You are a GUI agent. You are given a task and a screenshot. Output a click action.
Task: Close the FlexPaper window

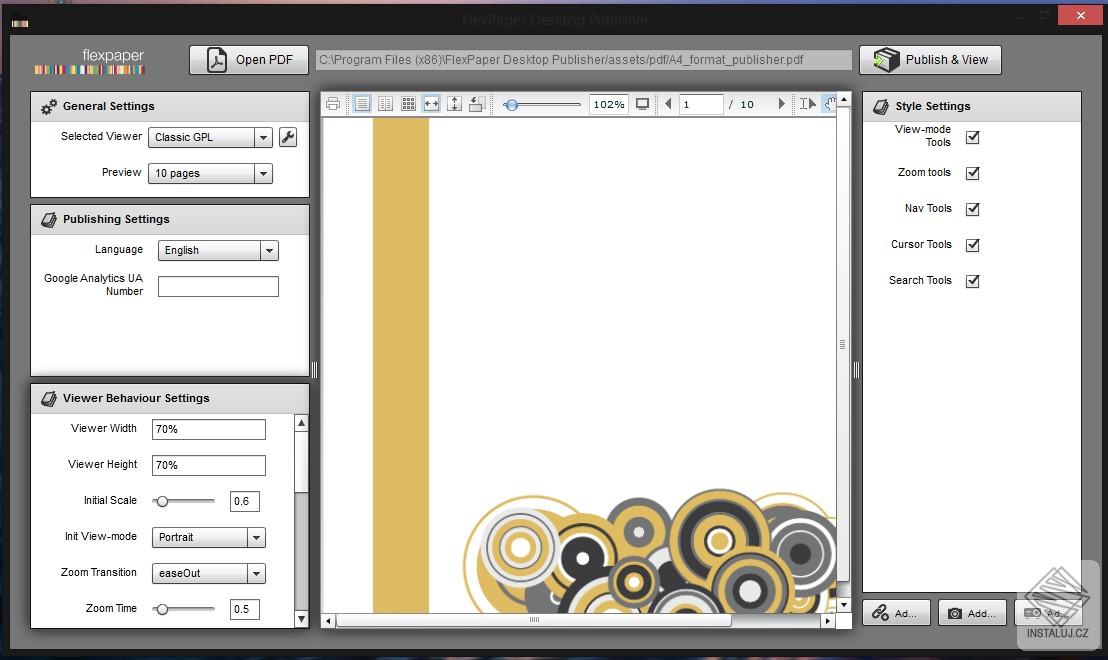(1080, 15)
